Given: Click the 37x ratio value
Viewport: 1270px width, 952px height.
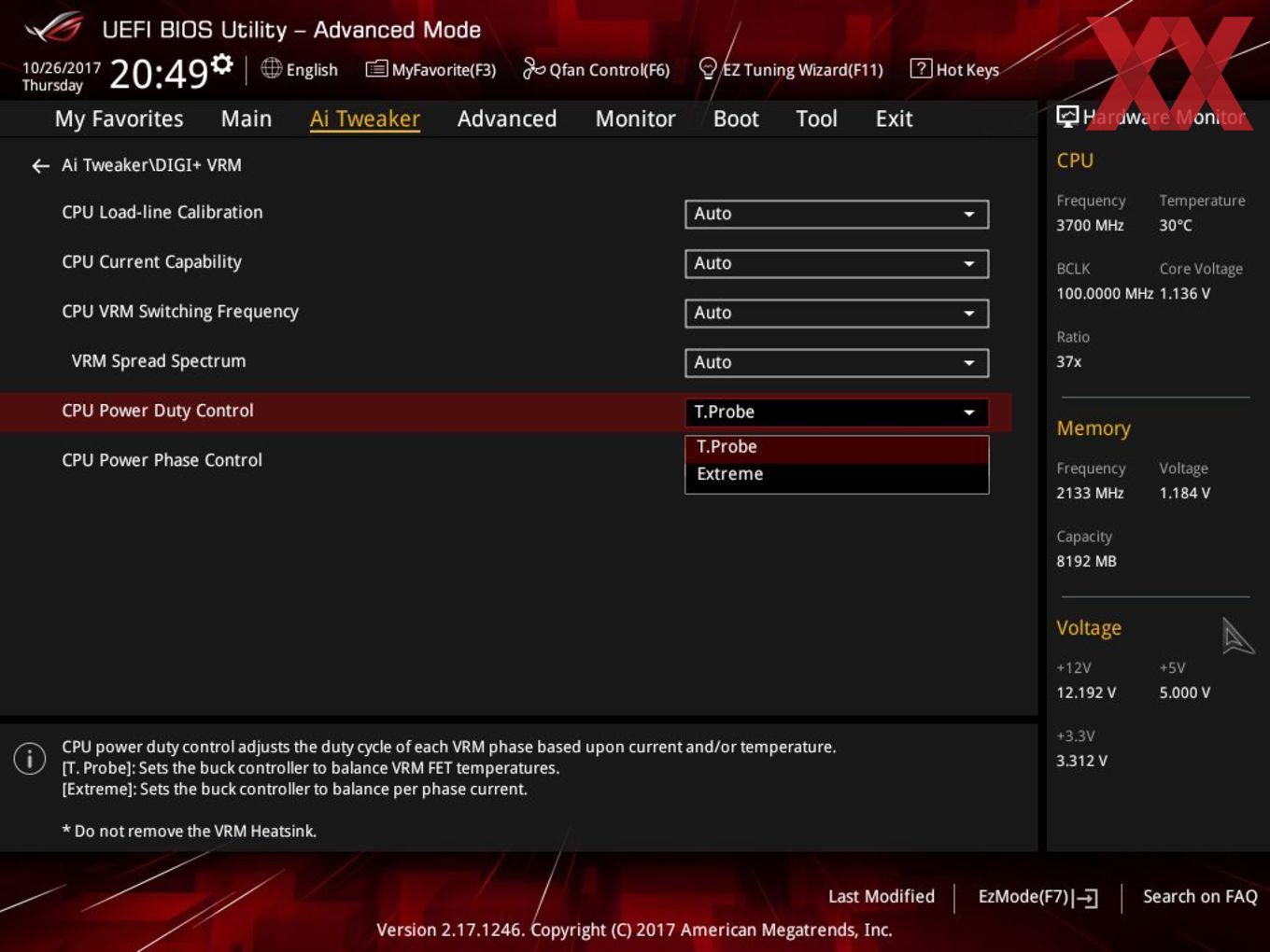Looking at the screenshot, I should coord(1069,361).
